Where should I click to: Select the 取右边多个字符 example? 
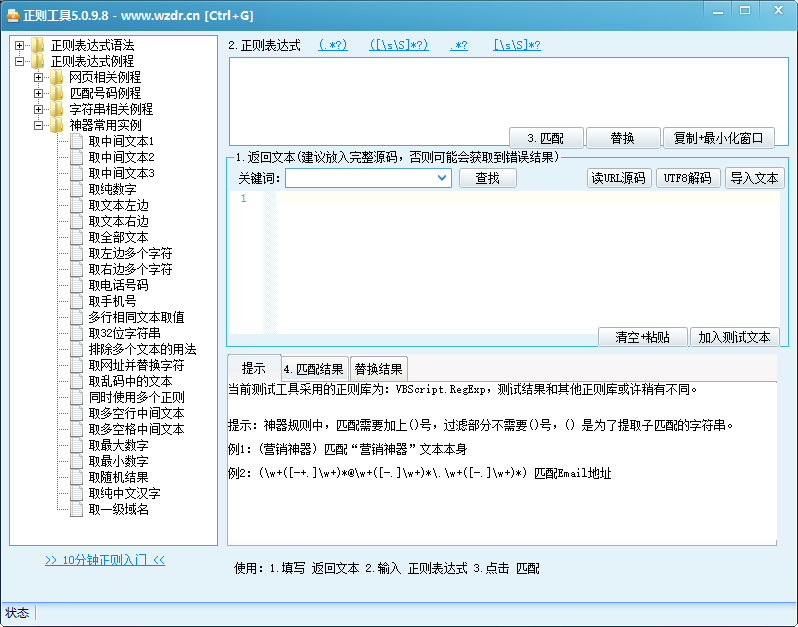(130, 269)
